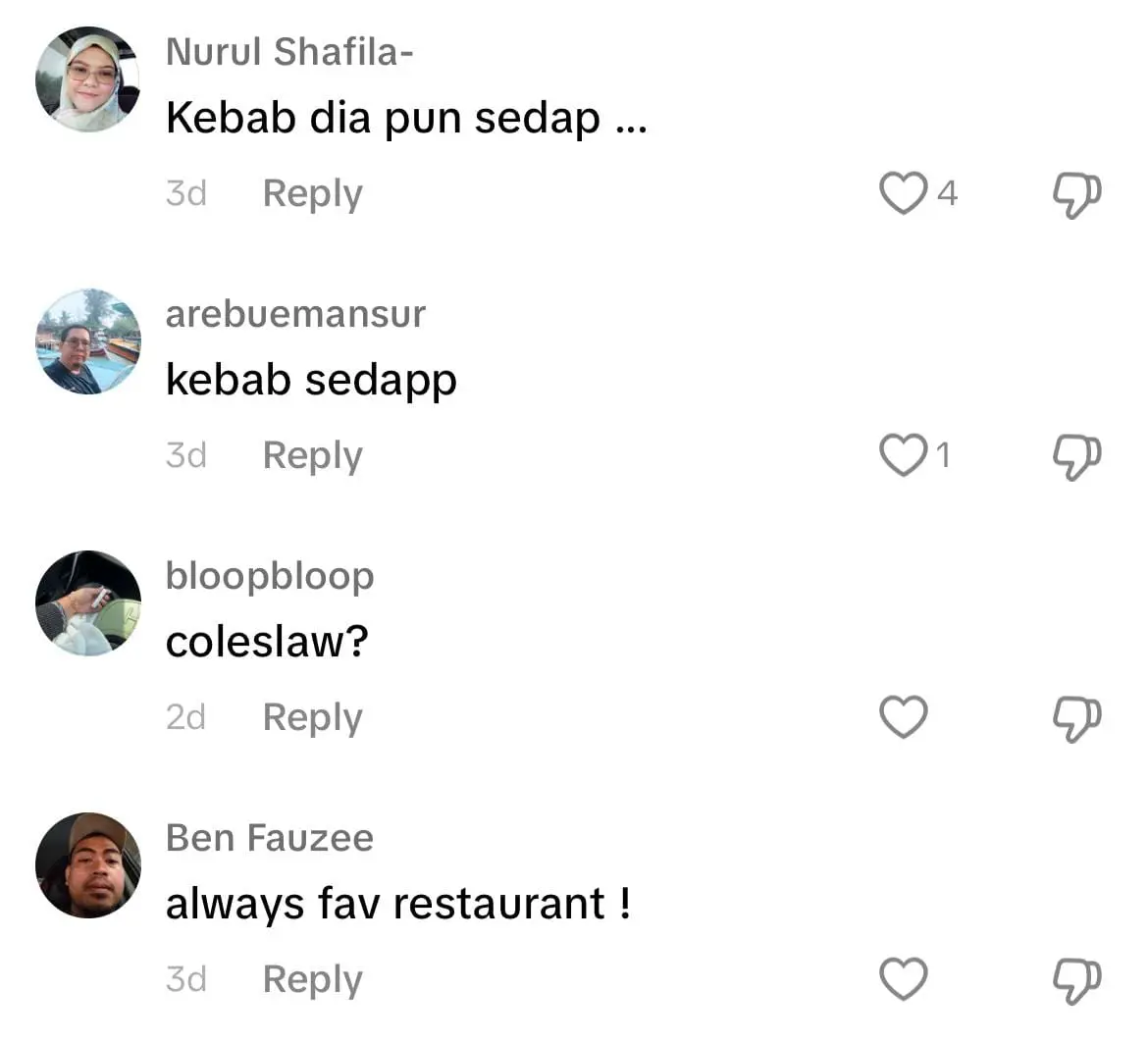Like Nurul Shafila-'s kebab comment
The width and height of the screenshot is (1148, 1044).
pos(903,192)
